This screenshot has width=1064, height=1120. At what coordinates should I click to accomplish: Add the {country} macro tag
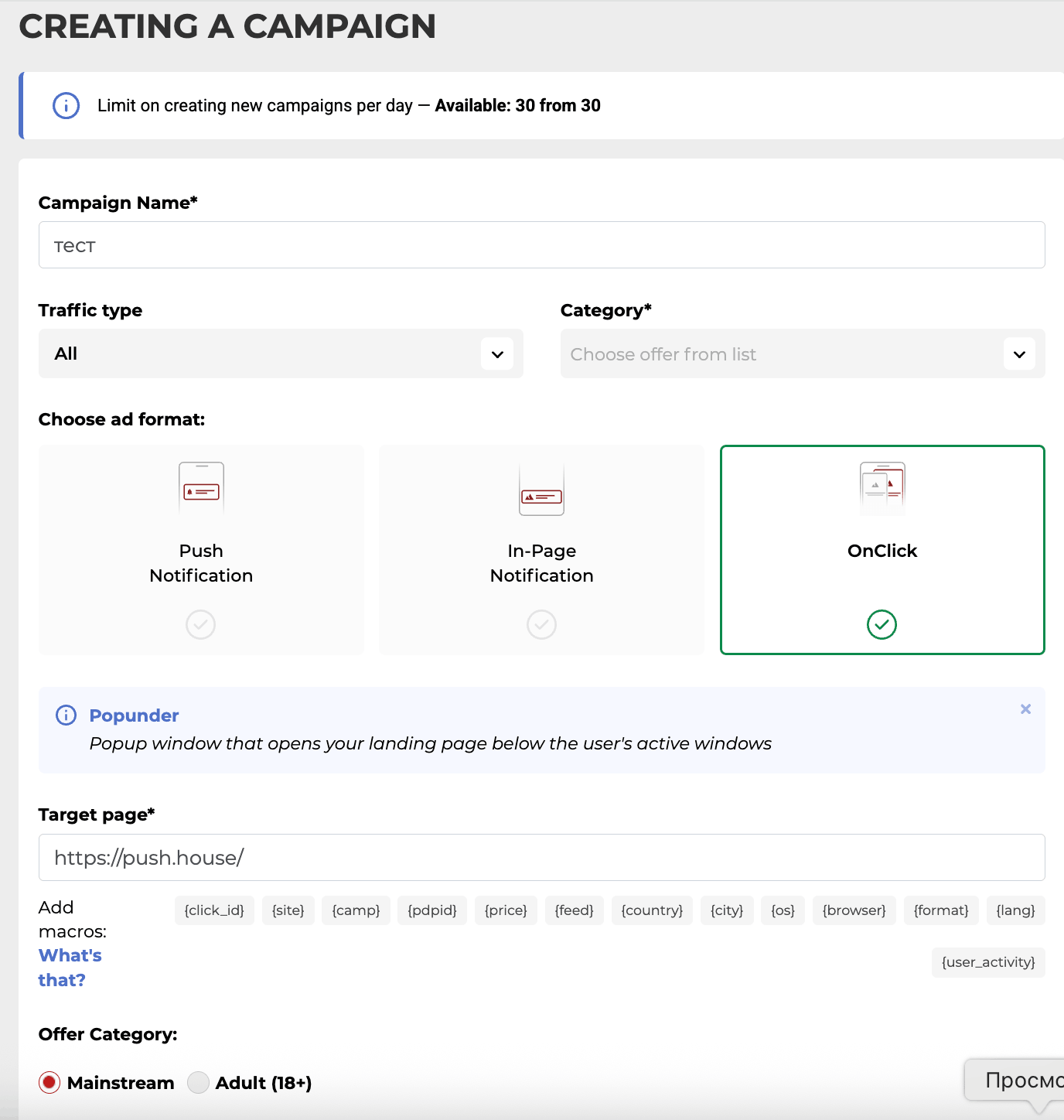click(652, 910)
